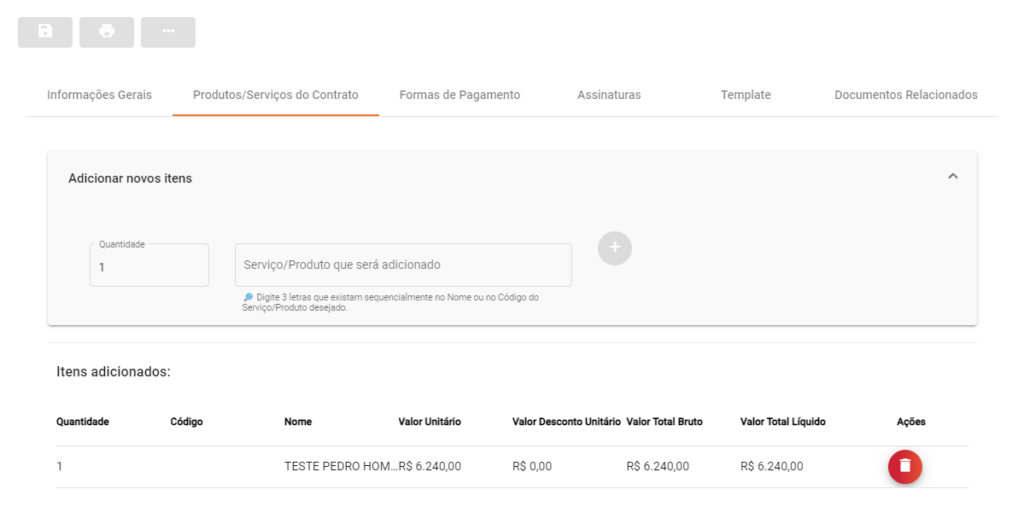Click the round plus add-item button
Viewport: 1024px width, 507px height.
point(615,248)
